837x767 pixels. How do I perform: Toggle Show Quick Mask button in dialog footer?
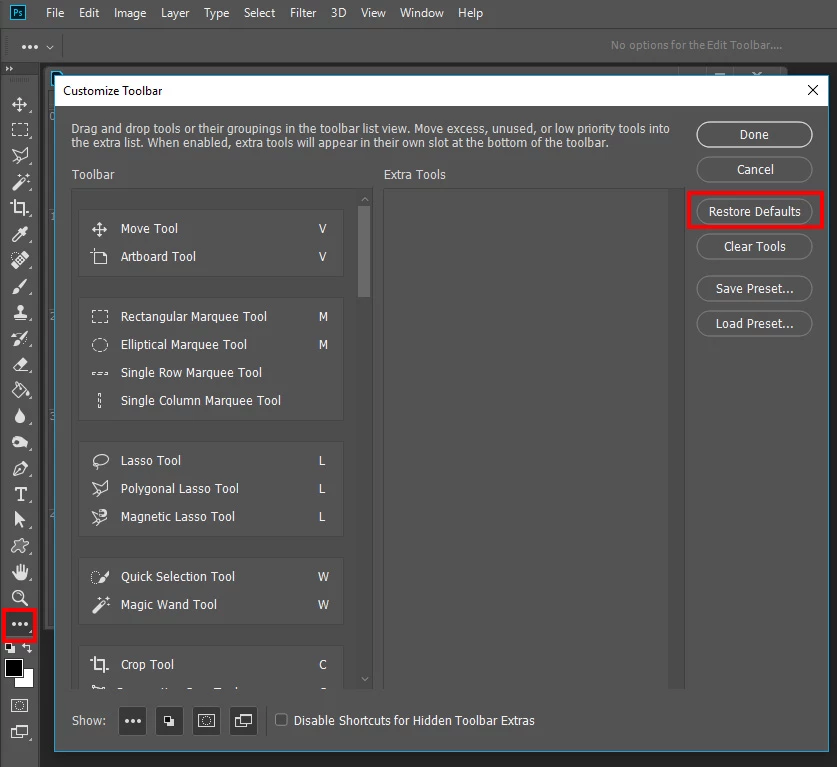(x=207, y=721)
